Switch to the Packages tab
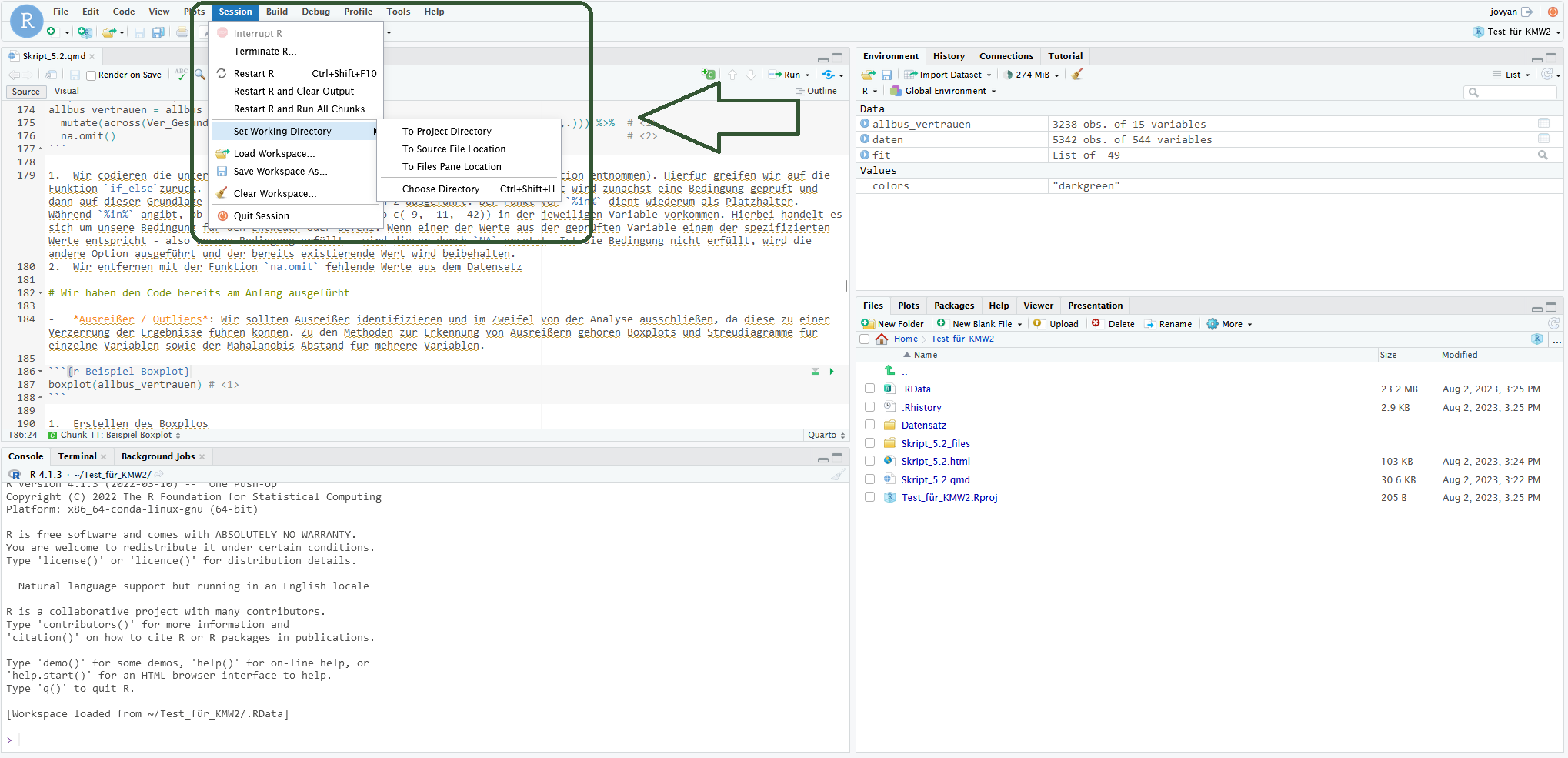The image size is (1568, 758). [954, 306]
